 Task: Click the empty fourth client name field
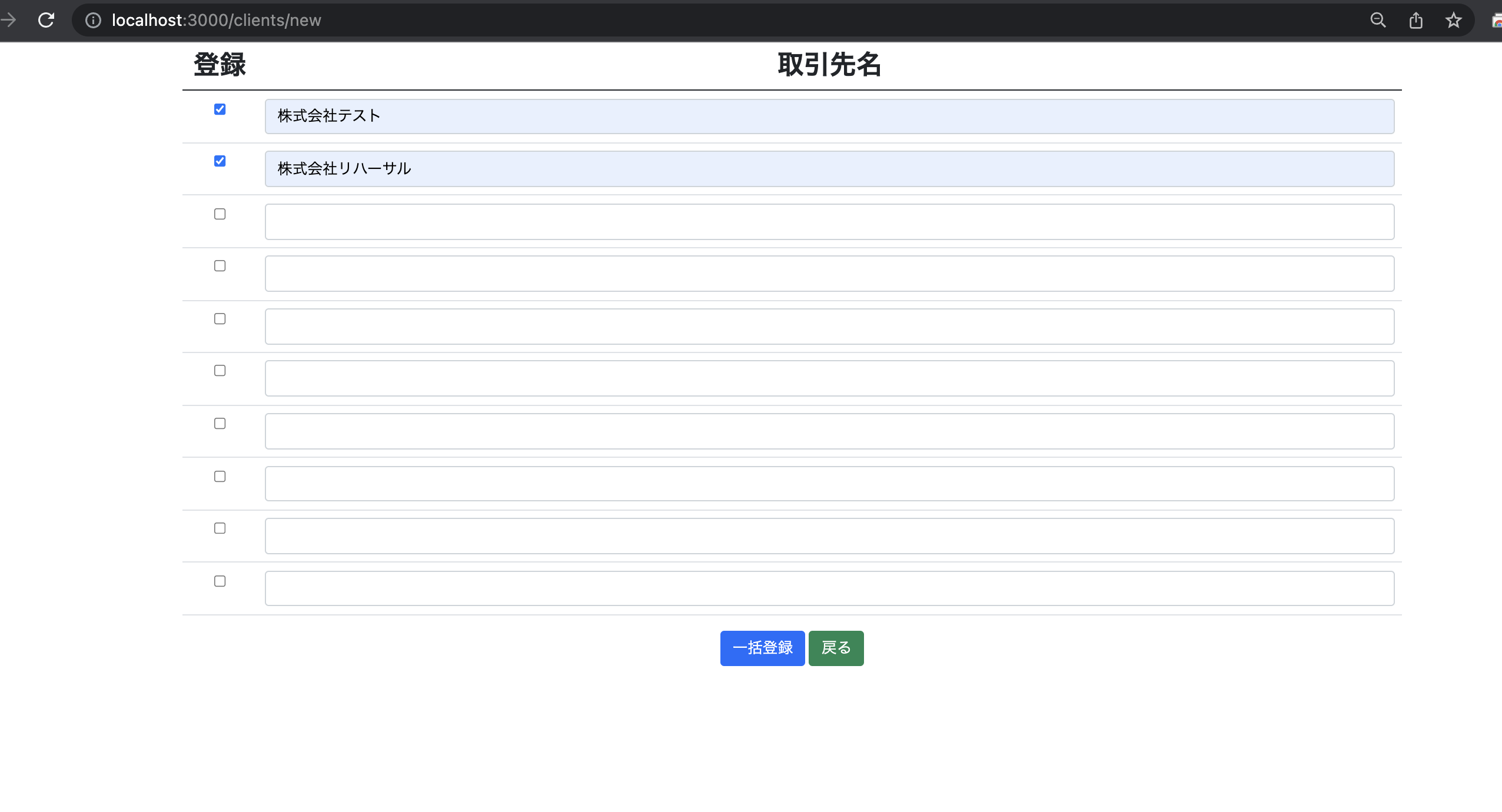click(x=829, y=274)
